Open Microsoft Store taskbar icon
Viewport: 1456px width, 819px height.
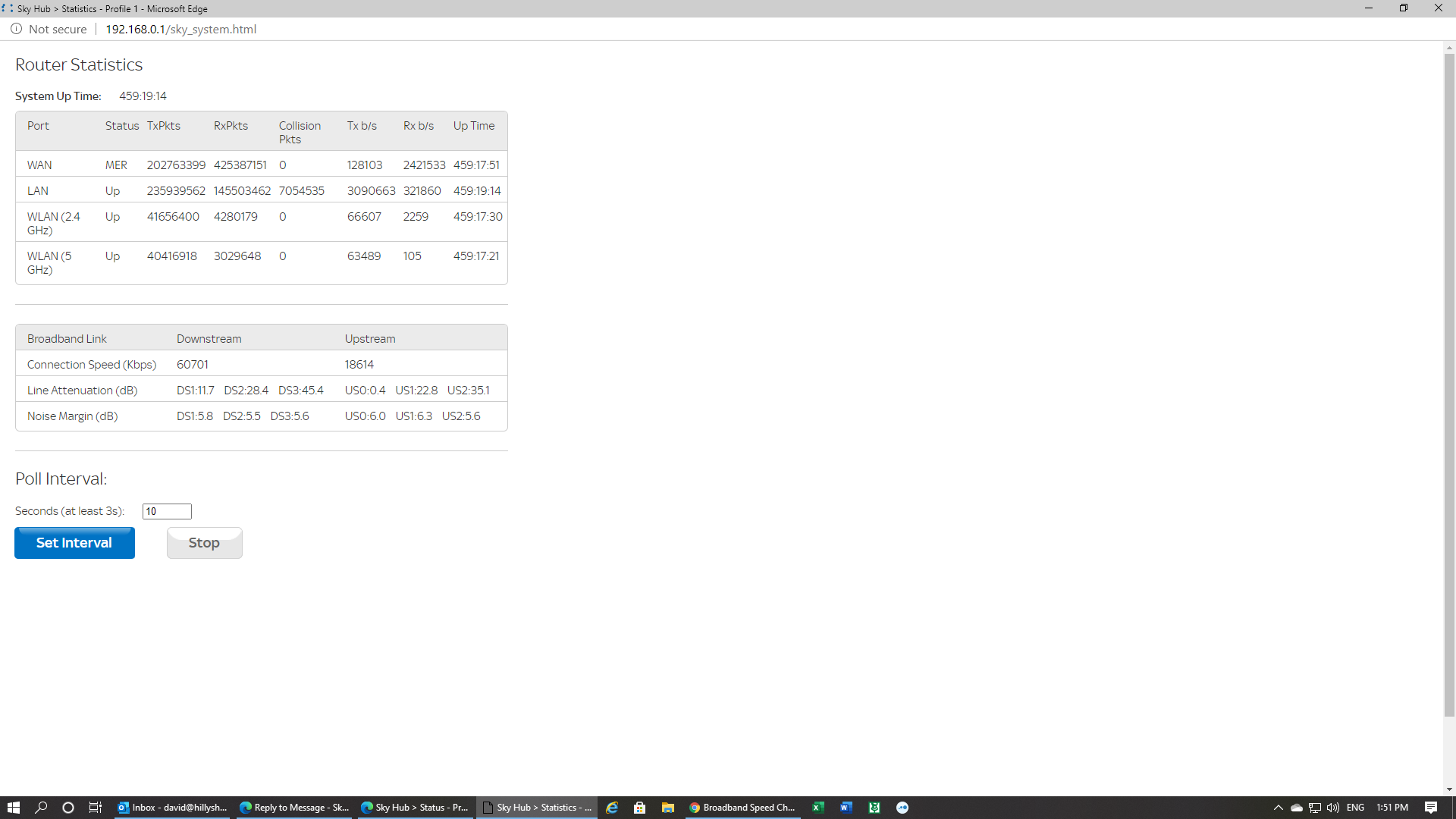[640, 808]
